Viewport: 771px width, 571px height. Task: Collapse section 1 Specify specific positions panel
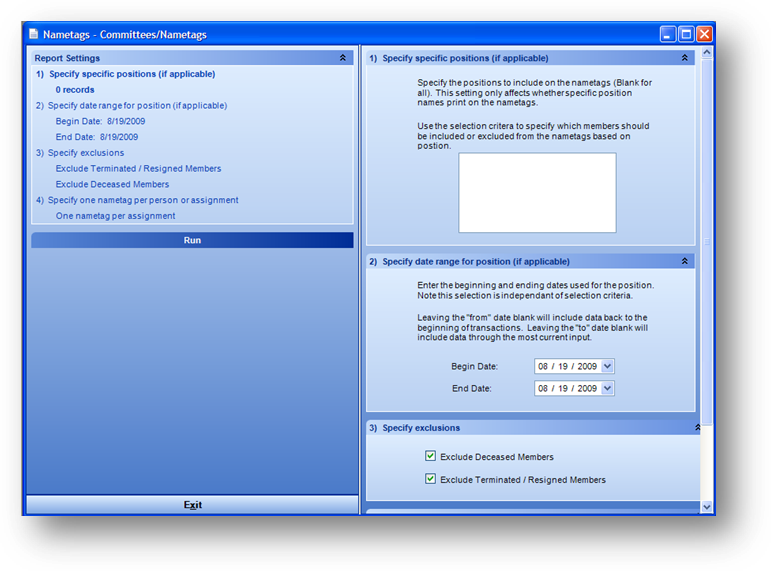pyautogui.click(x=684, y=58)
